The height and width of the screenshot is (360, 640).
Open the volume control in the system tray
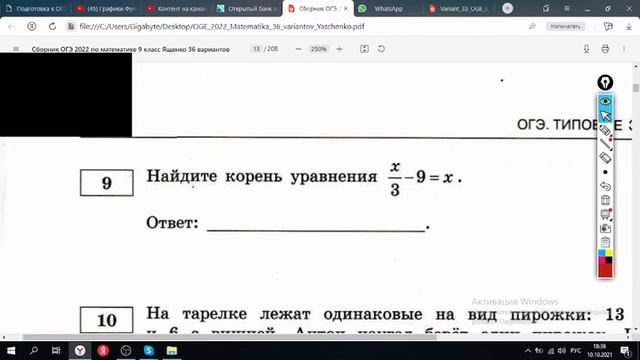[562, 350]
